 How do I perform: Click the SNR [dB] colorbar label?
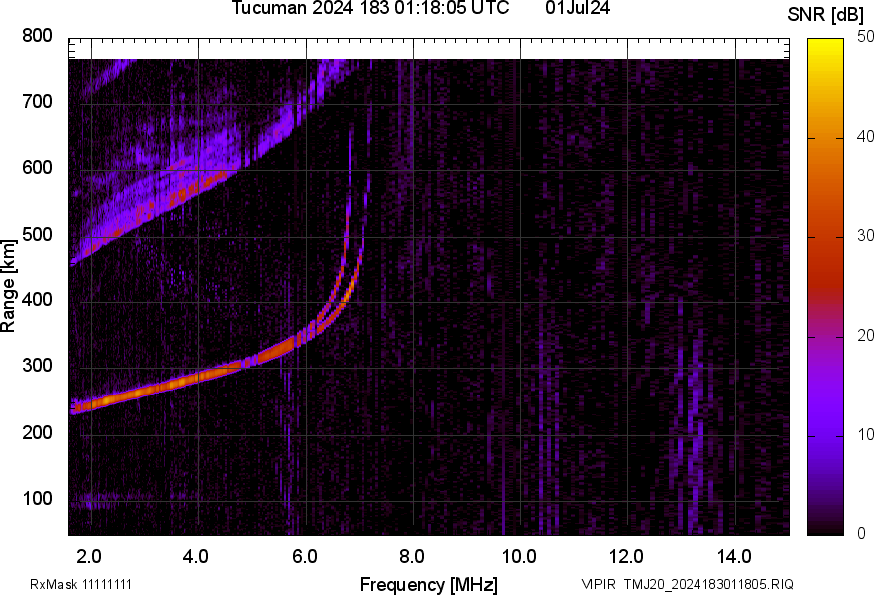pyautogui.click(x=825, y=15)
